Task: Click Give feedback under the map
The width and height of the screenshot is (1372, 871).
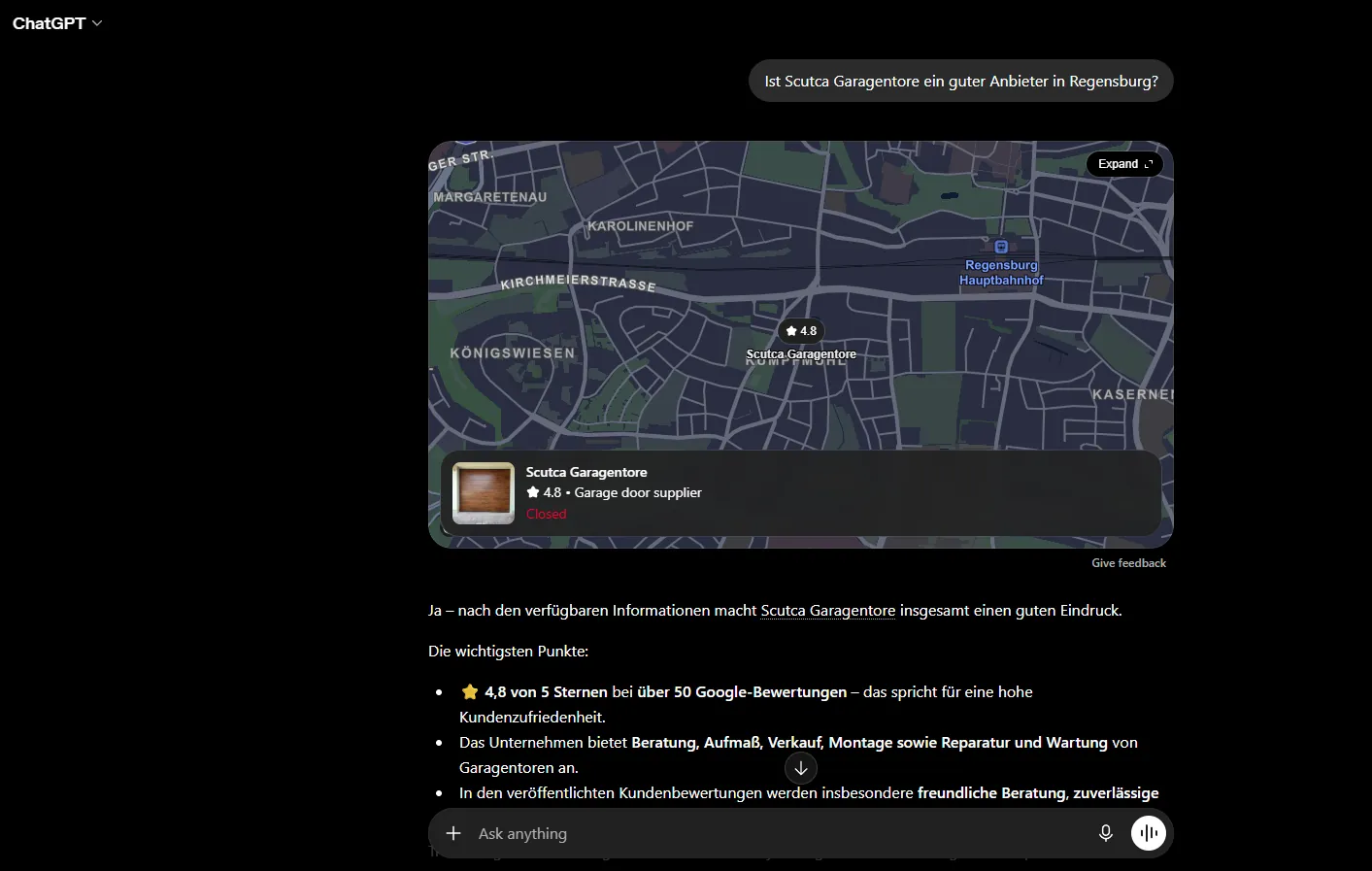Action: coord(1128,563)
